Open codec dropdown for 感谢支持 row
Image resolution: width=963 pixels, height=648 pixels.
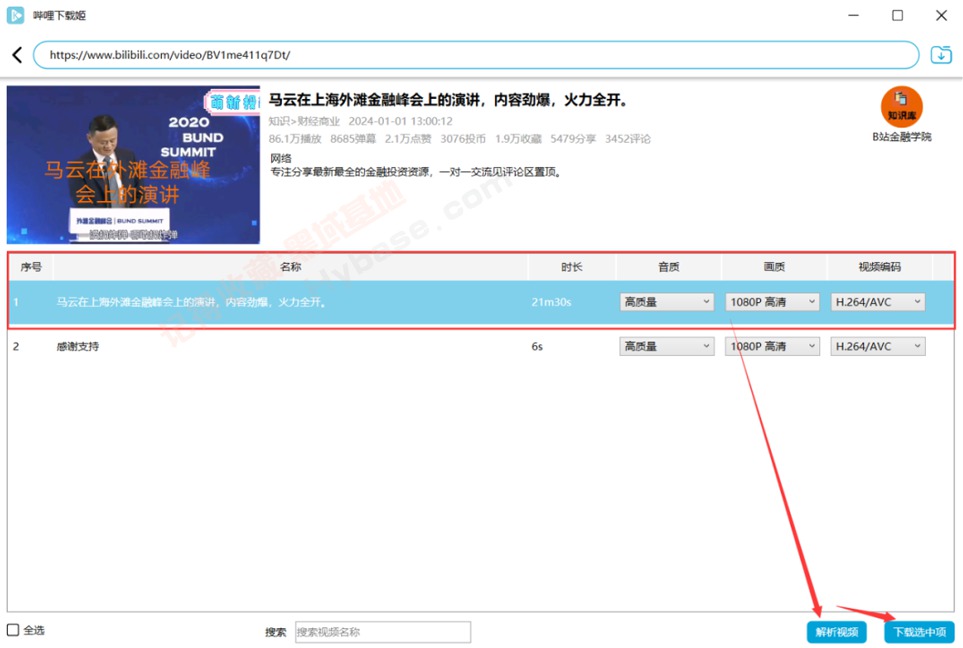tap(878, 346)
